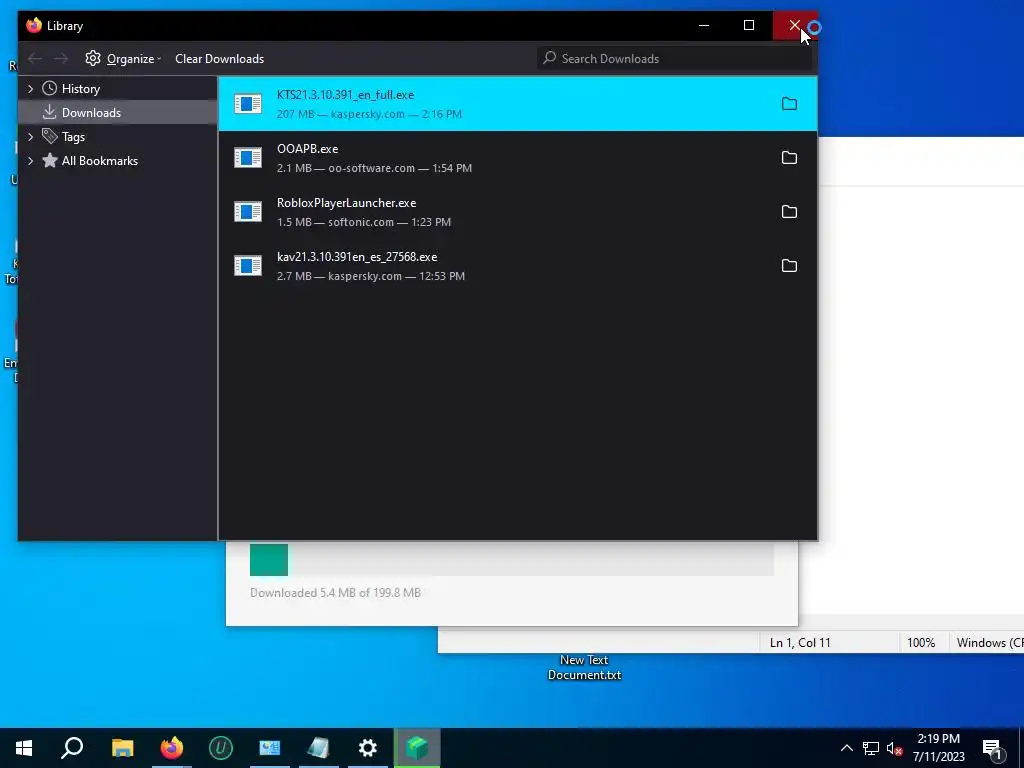Screen dimensions: 1024x768
Task: Click the file icon of OOAPB.exe
Action: click(x=248, y=158)
